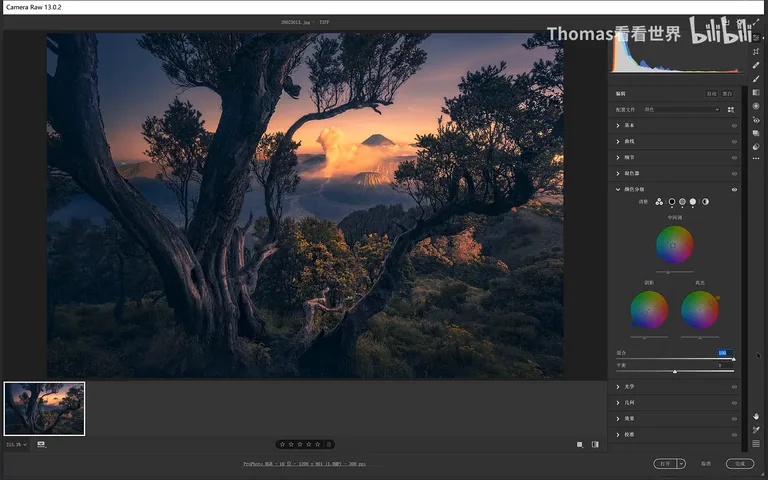Click the single view mode icon
This screenshot has width=768, height=480.
pos(580,444)
